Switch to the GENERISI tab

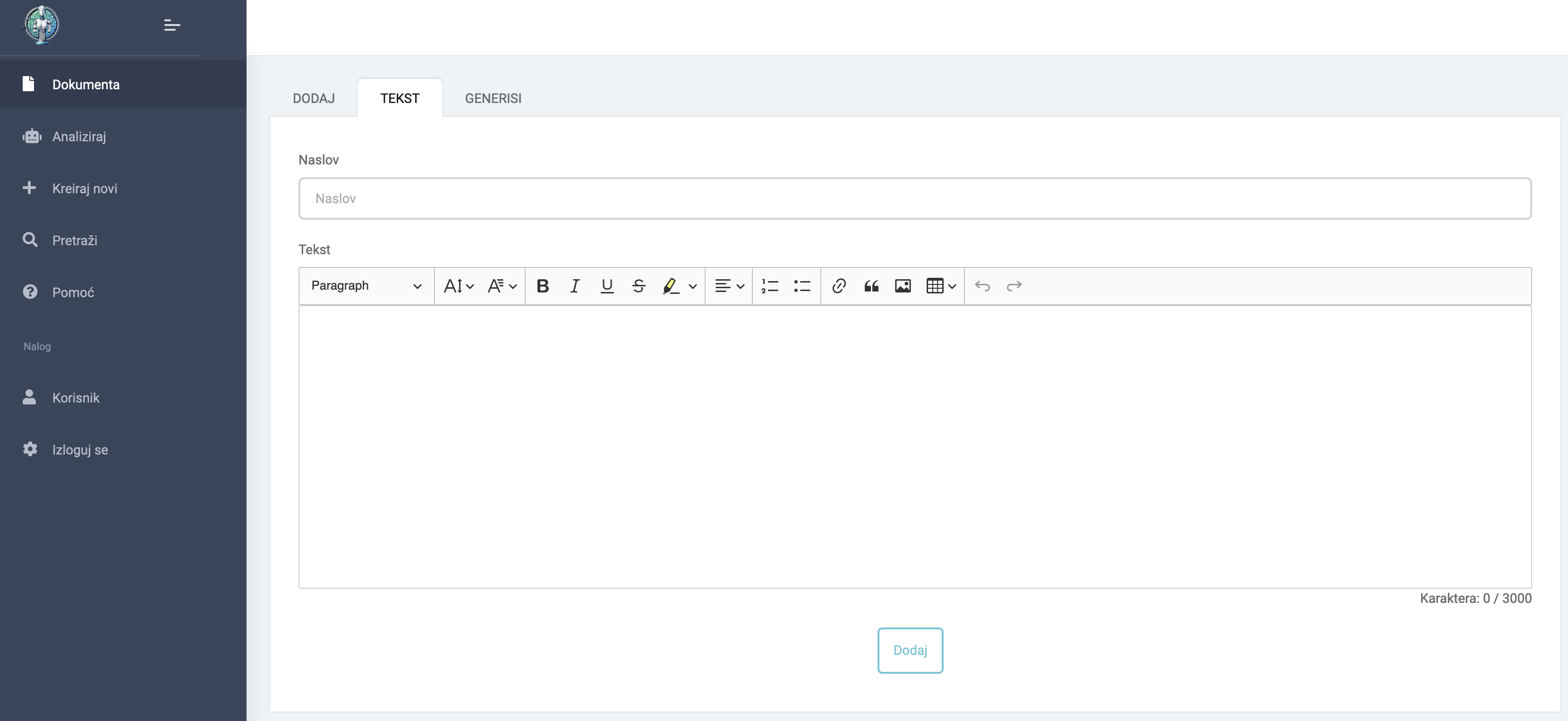(x=493, y=98)
